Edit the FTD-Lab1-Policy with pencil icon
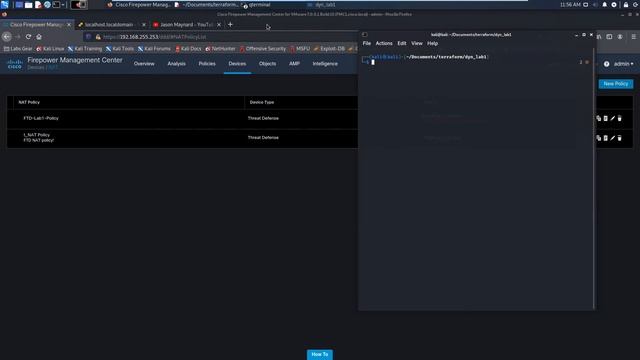 (613, 118)
